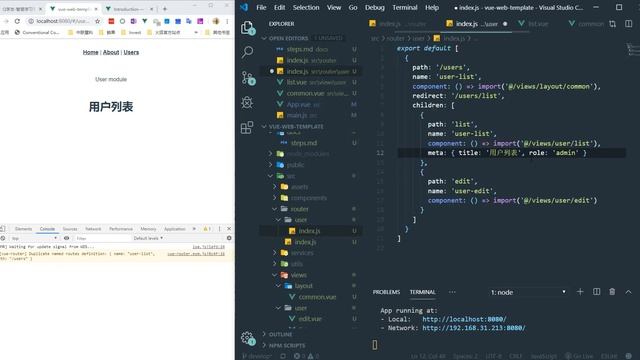640x360 pixels.
Task: Click the console Filter input field
Action: [102, 238]
